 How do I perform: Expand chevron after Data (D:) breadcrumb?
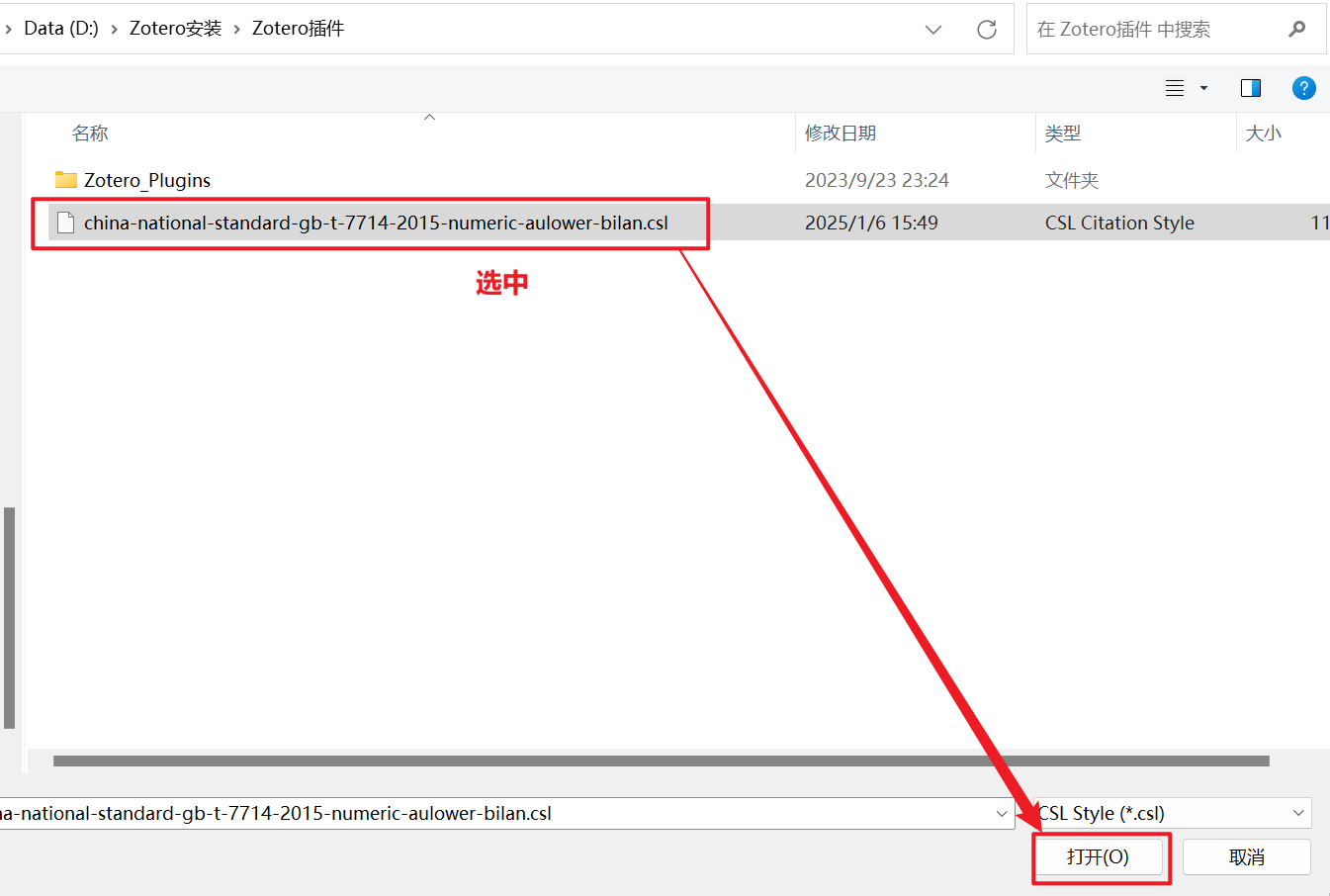pos(114,30)
